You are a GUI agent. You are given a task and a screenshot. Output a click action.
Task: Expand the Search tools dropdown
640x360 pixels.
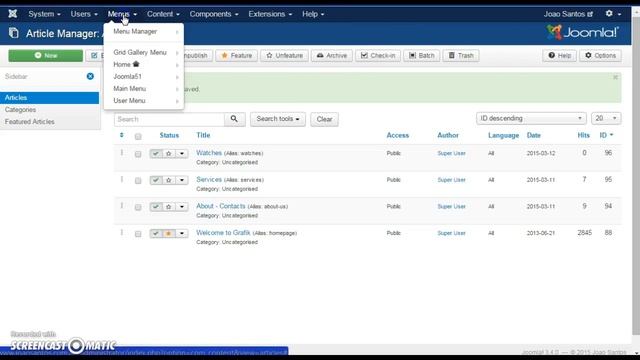(x=278, y=119)
